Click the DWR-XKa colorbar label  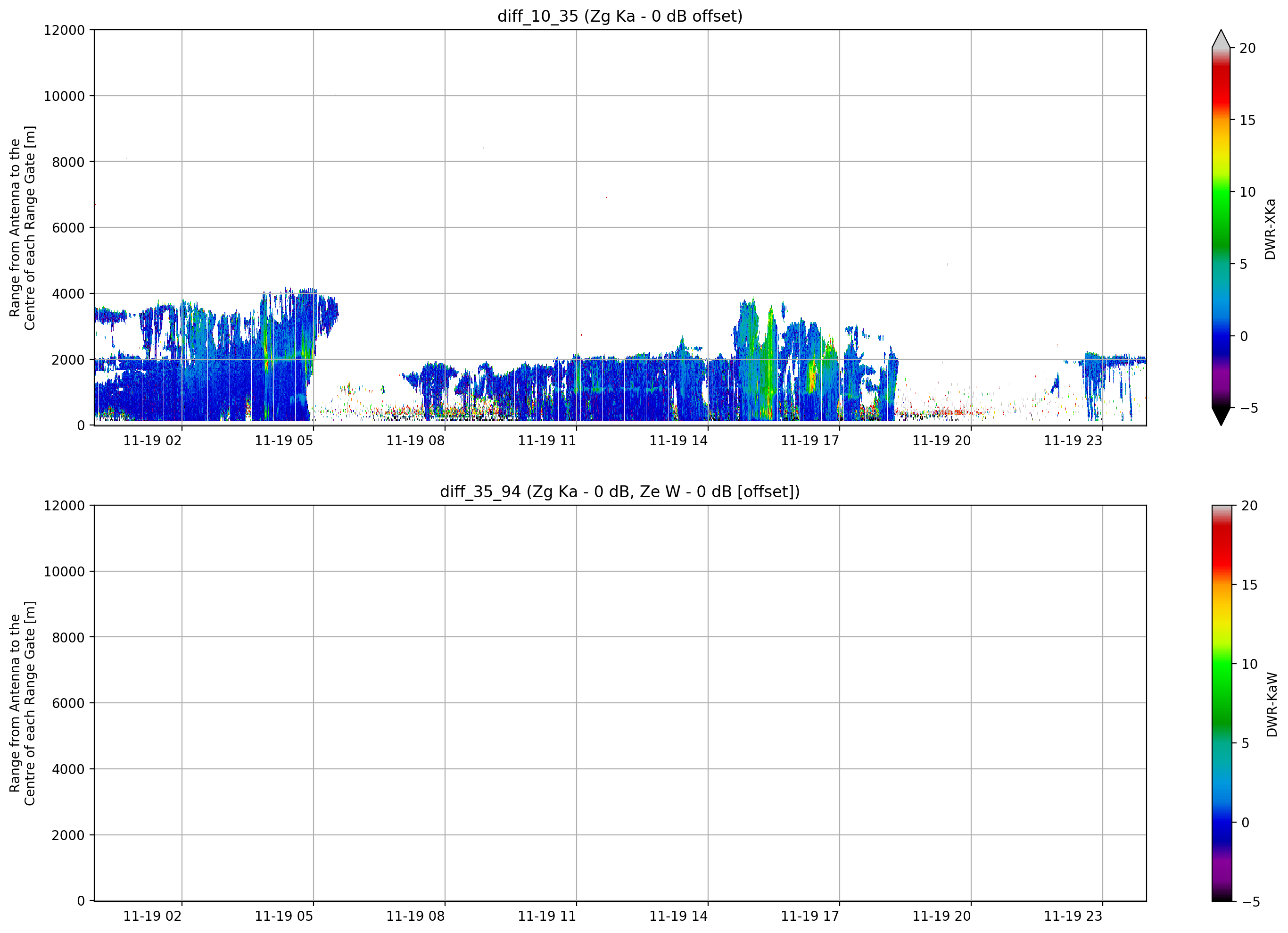(x=1271, y=229)
